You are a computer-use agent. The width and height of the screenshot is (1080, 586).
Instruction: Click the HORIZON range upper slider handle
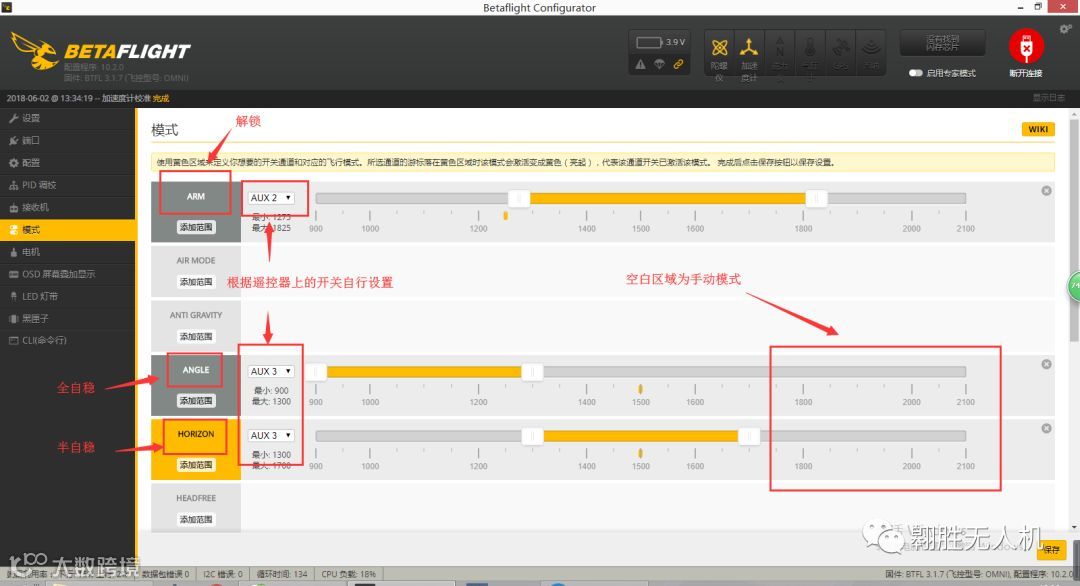[x=749, y=436]
